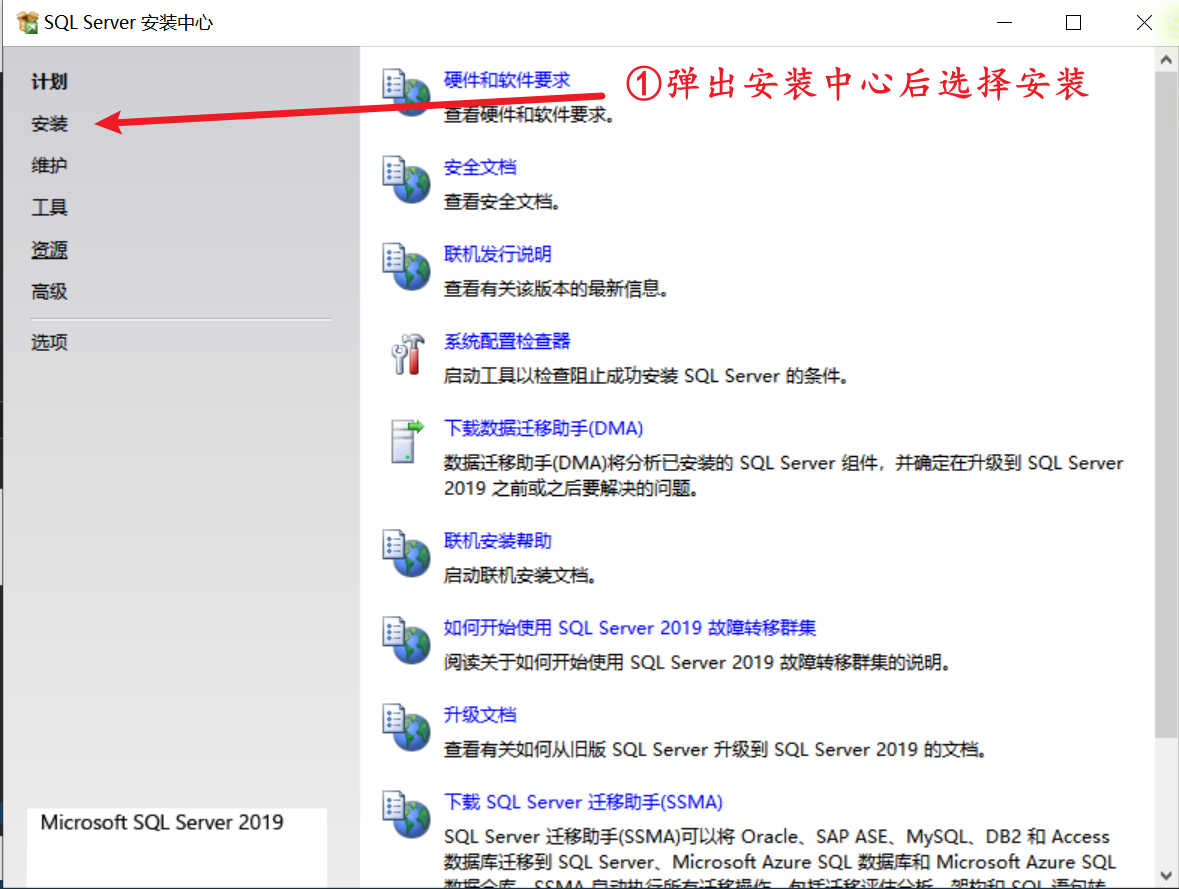Image resolution: width=1179 pixels, height=889 pixels.
Task: Switch to the 高级 section
Action: pyautogui.click(x=50, y=292)
